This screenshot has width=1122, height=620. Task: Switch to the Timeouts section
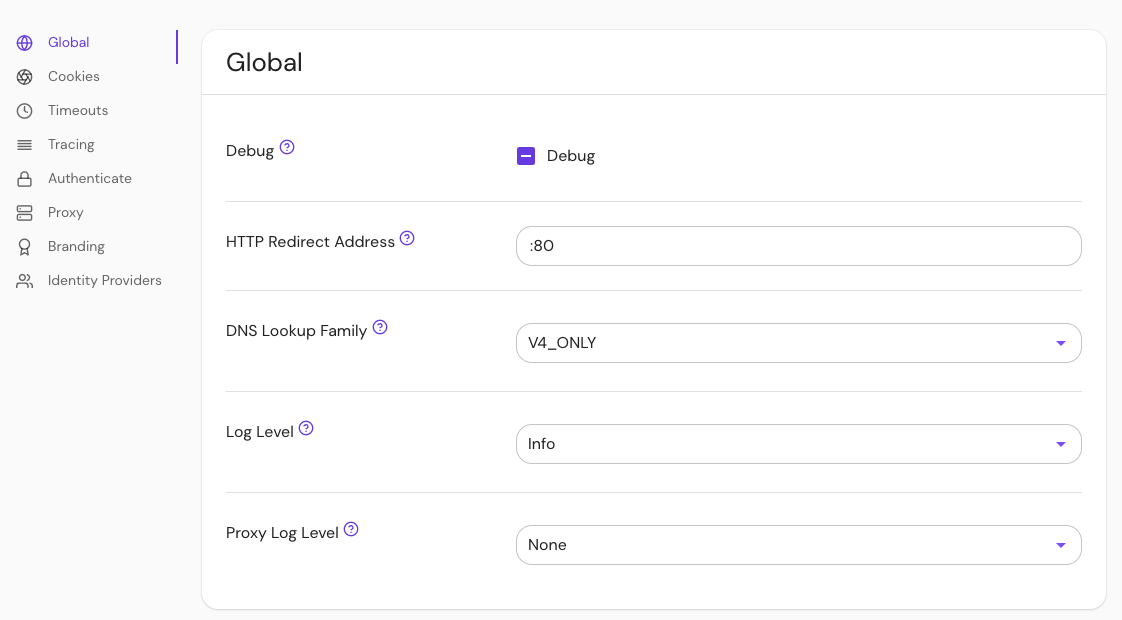pos(78,110)
